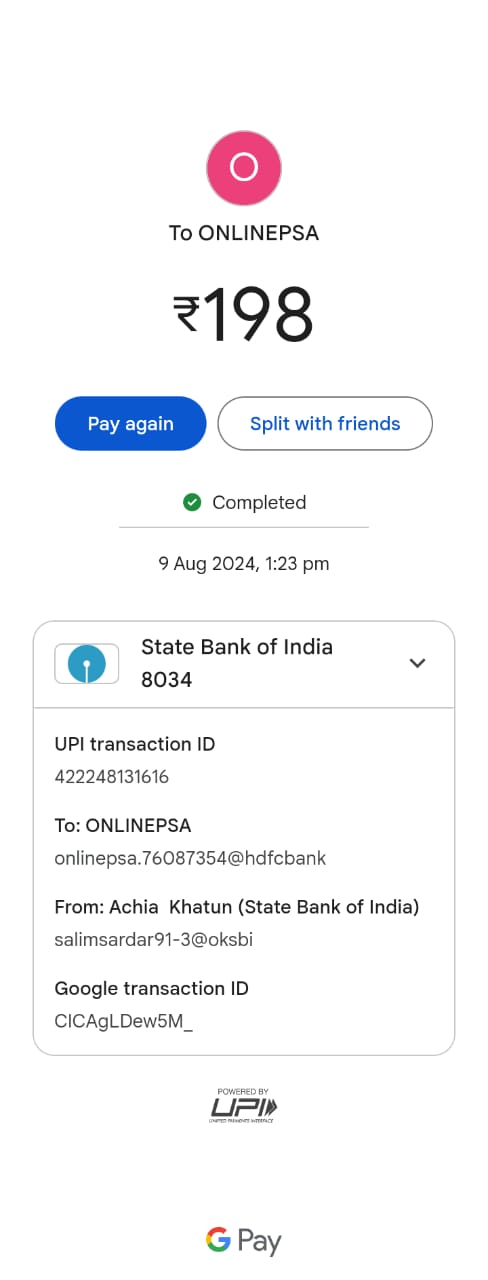The height and width of the screenshot is (1280, 488).
Task: Click the To: ONLINEPSA label in details
Action: point(123,826)
